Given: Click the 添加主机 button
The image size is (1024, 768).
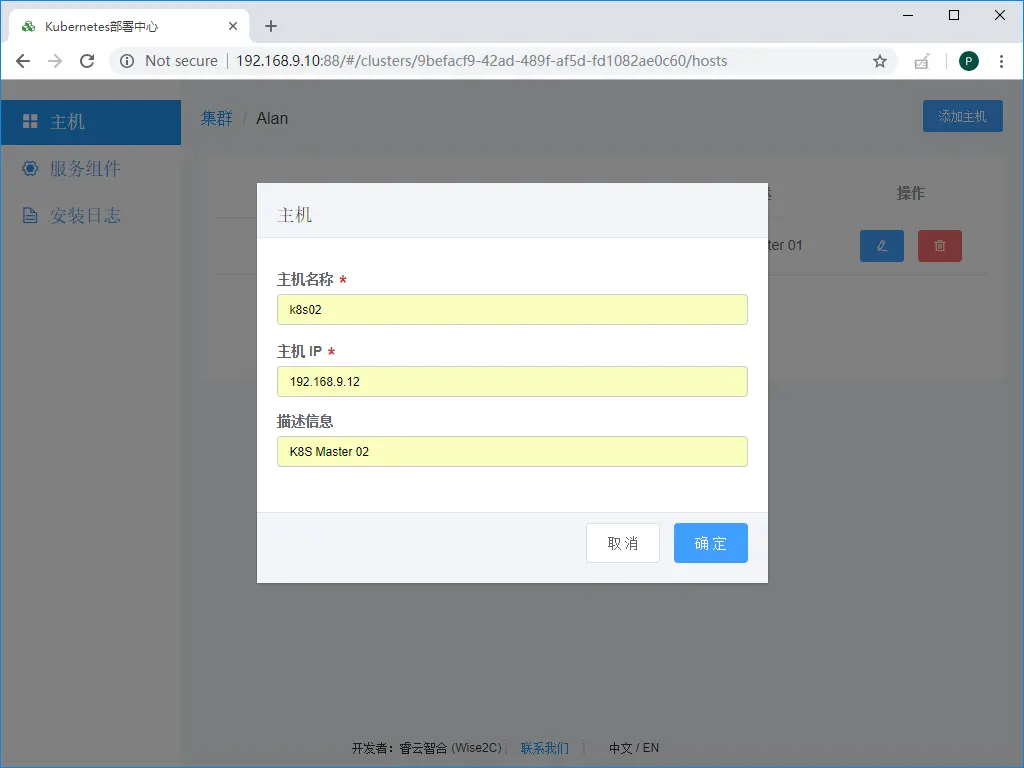Looking at the screenshot, I should [x=962, y=116].
